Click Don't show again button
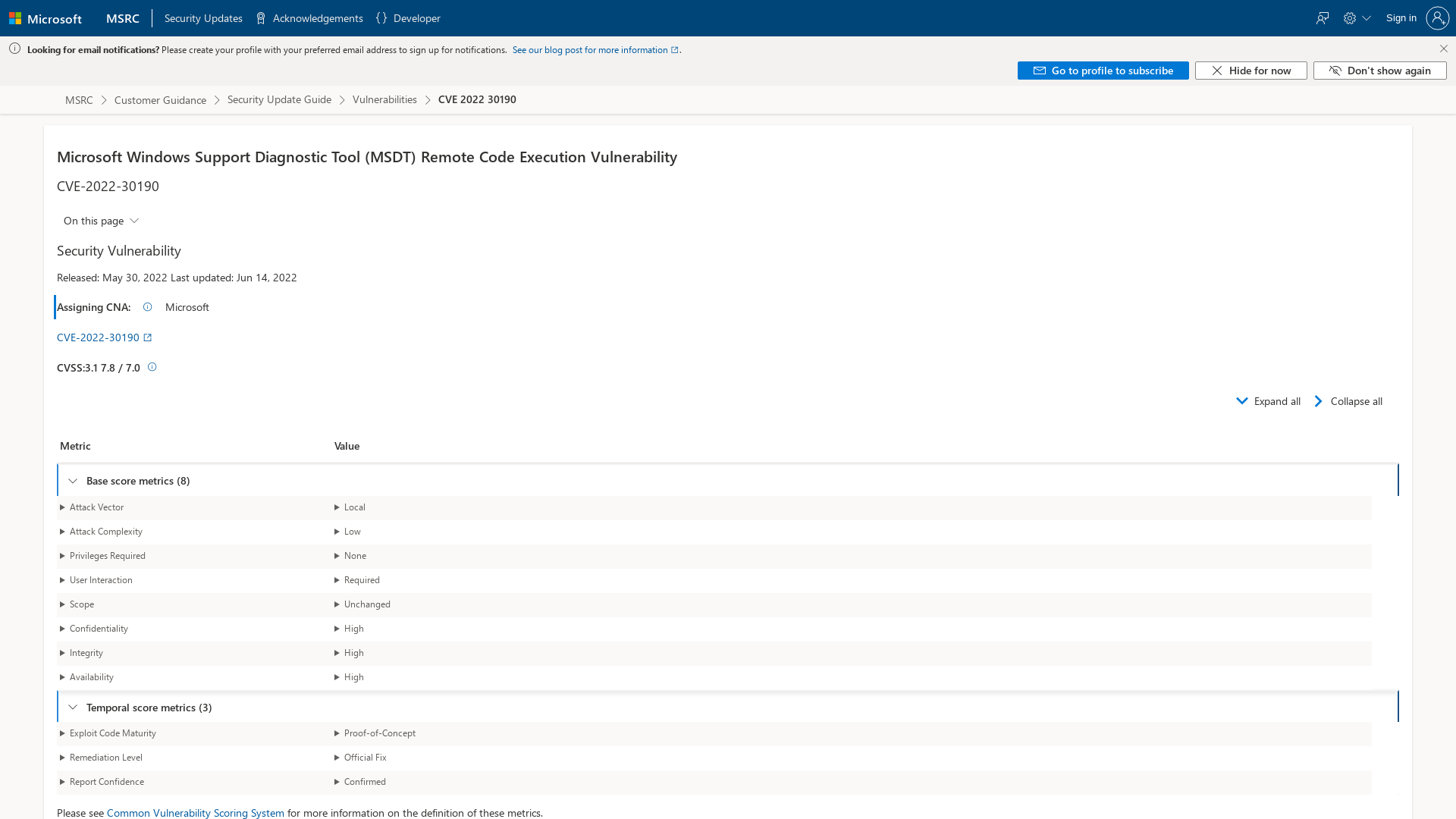This screenshot has height=819, width=1456. [x=1379, y=71]
